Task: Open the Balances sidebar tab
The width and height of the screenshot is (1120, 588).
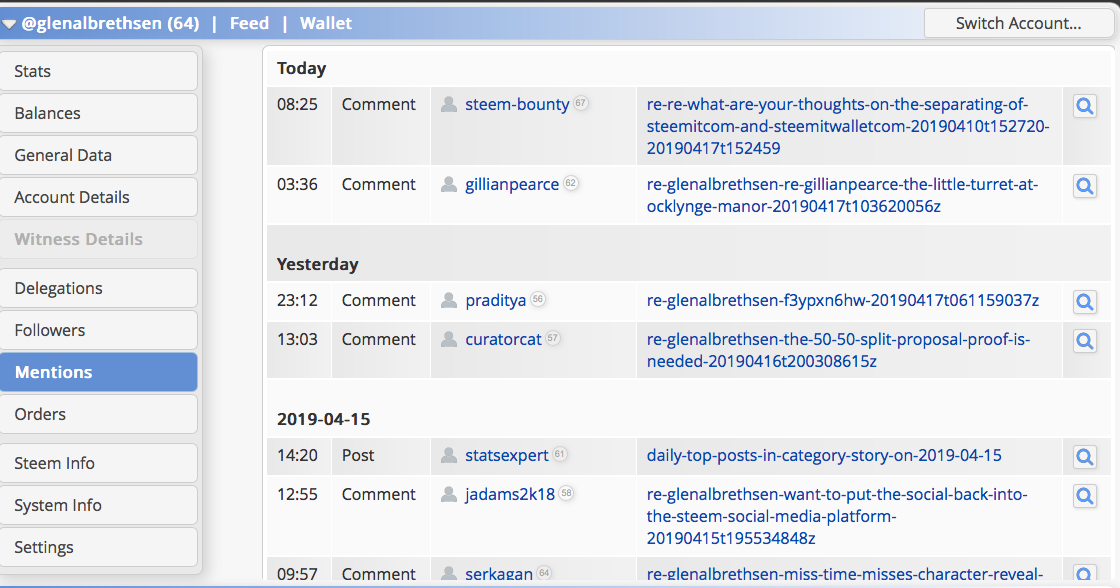Action: (x=99, y=113)
